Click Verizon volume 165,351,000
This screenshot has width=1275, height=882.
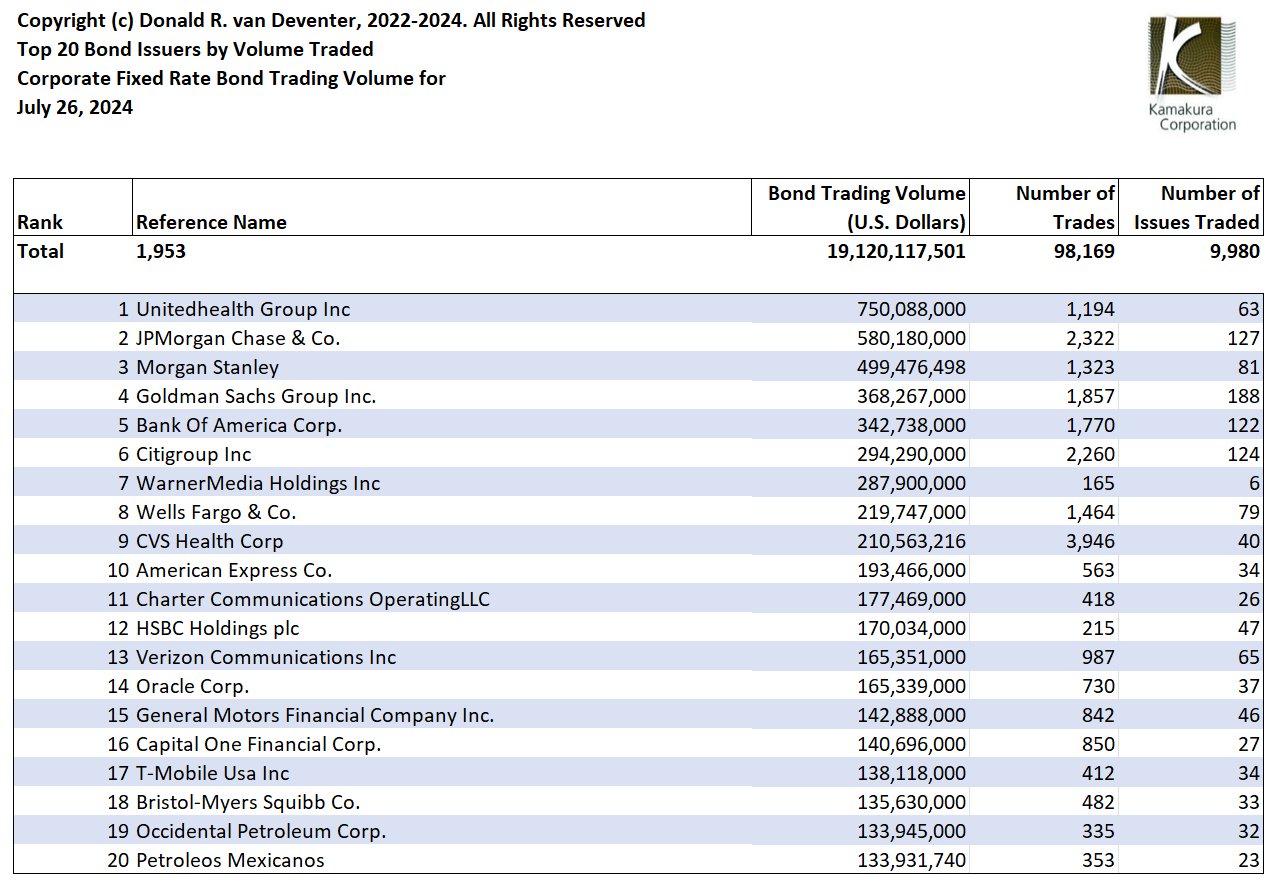tap(912, 657)
